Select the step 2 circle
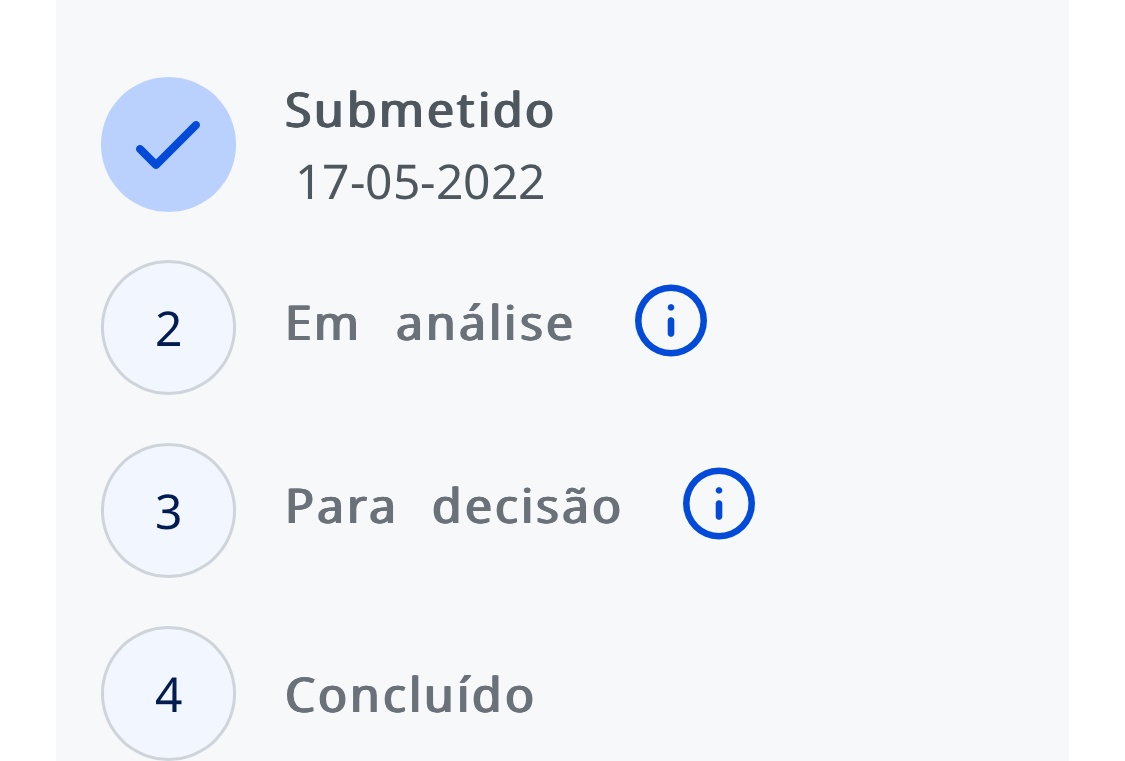 (168, 328)
